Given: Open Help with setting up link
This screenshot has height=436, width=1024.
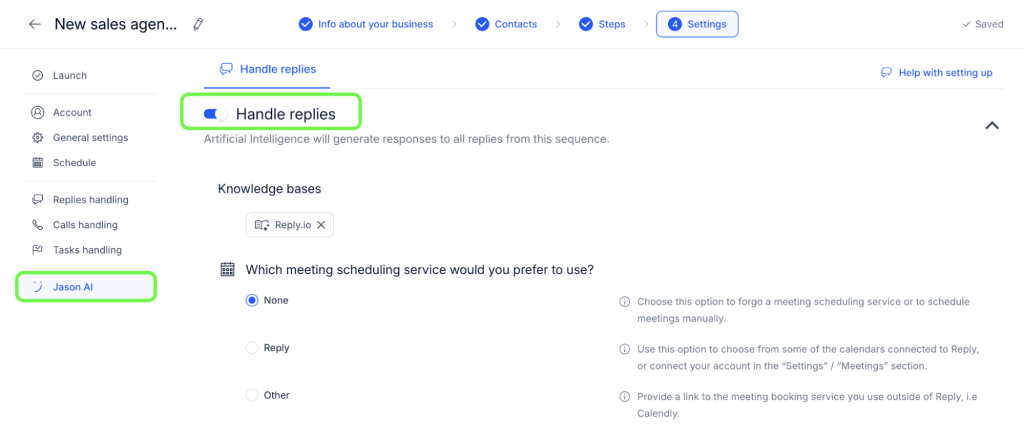Looking at the screenshot, I should [x=936, y=73].
